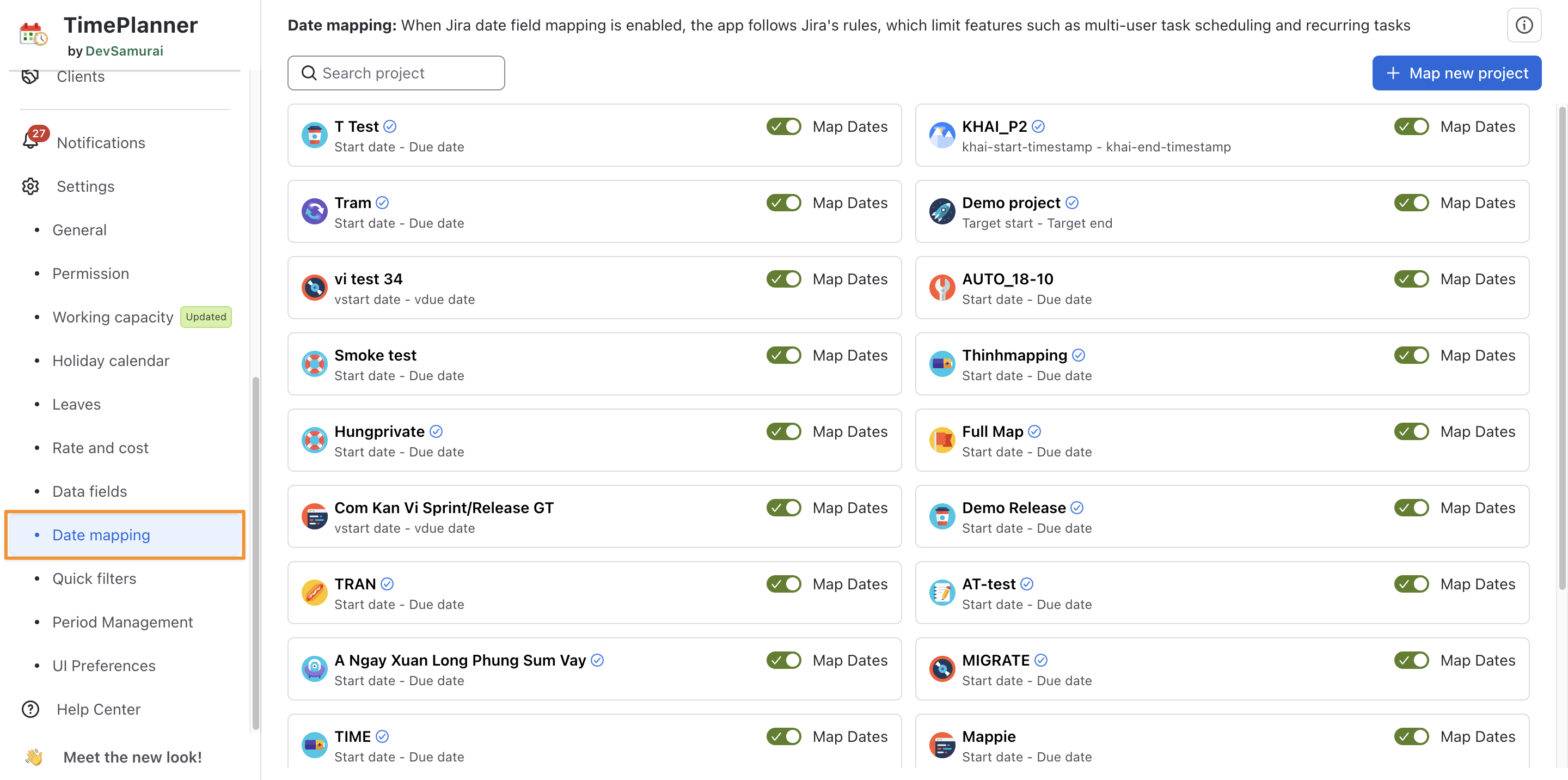Image resolution: width=1568 pixels, height=780 pixels.
Task: Open the Help Center link
Action: [x=99, y=709]
